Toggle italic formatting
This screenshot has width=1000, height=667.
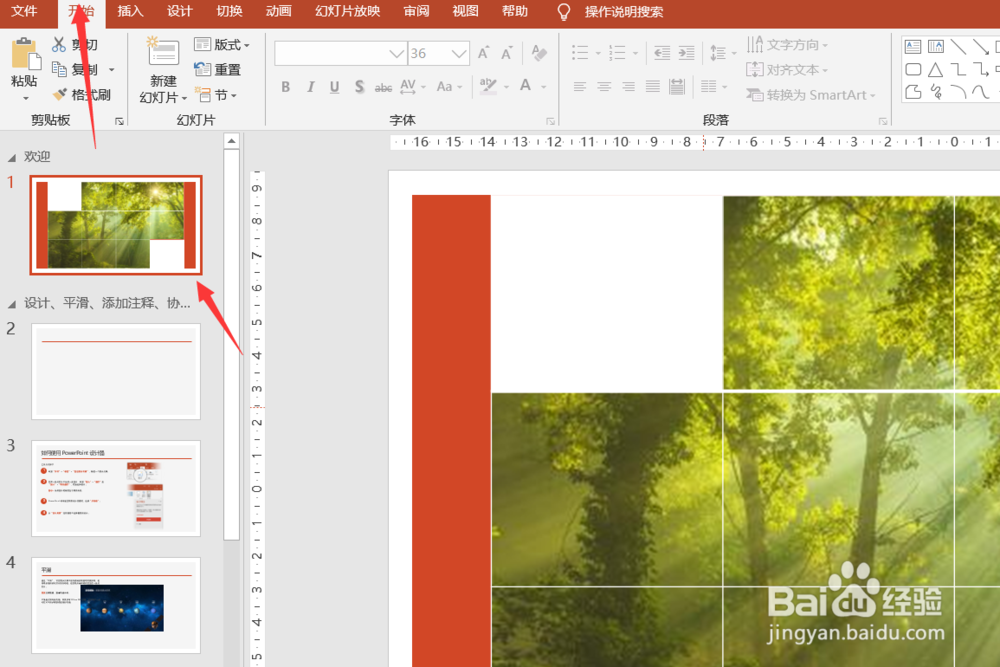coord(310,87)
